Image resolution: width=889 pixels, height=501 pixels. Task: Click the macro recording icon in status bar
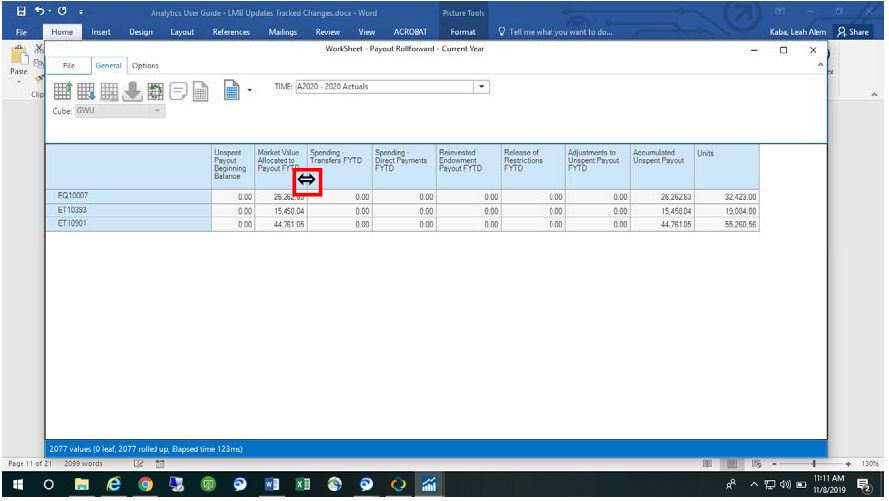tap(160, 464)
